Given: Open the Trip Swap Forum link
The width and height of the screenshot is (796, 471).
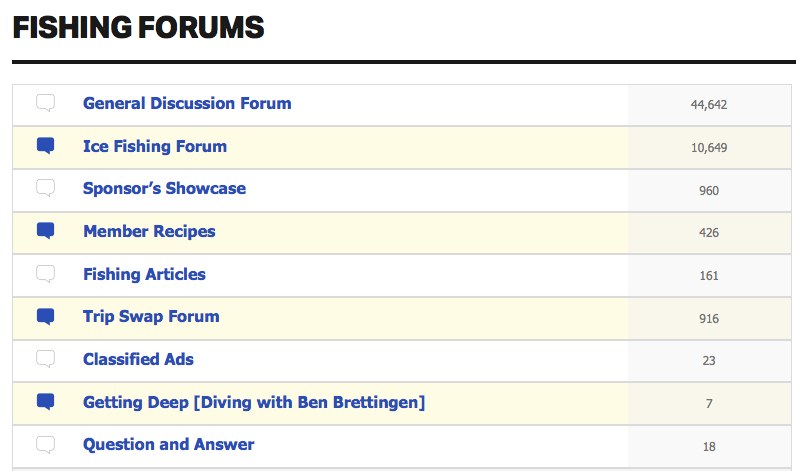Looking at the screenshot, I should tap(151, 317).
